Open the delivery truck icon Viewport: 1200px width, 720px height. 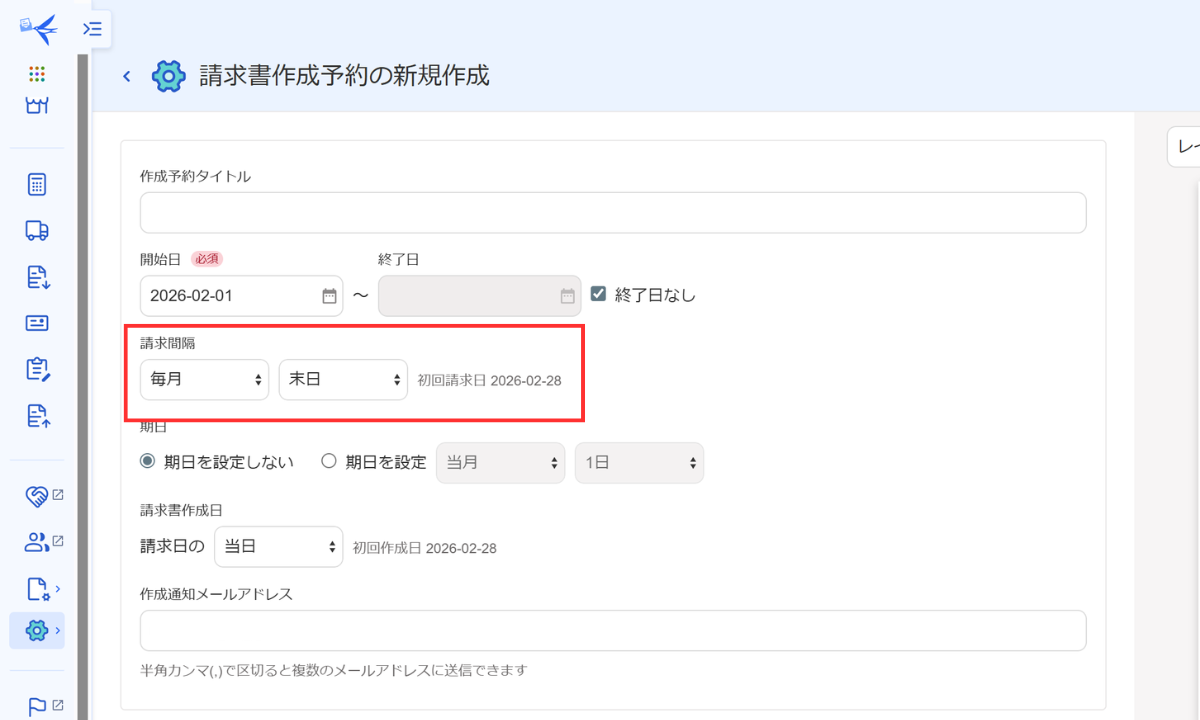click(37, 231)
